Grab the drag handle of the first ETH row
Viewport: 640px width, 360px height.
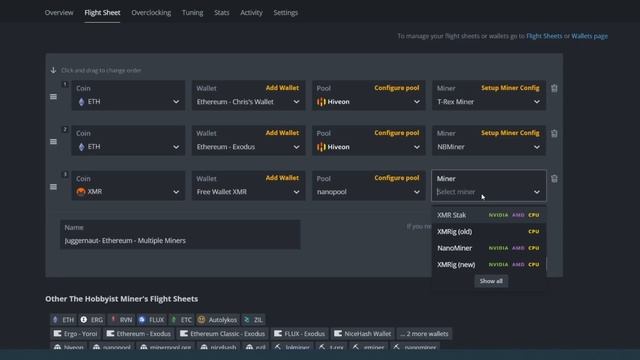[x=53, y=97]
